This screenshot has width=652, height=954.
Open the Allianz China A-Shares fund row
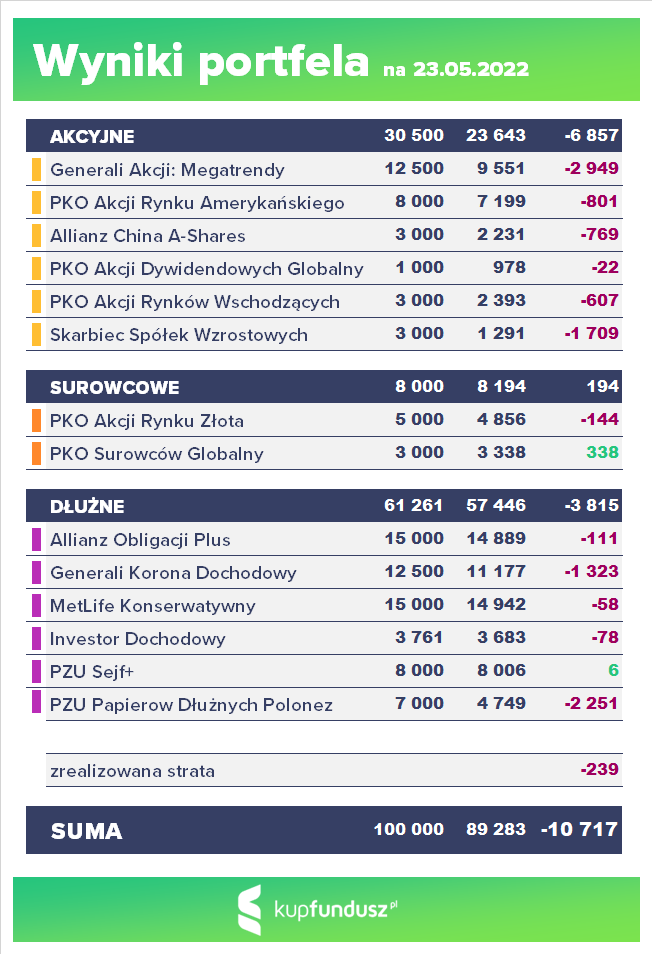point(147,236)
